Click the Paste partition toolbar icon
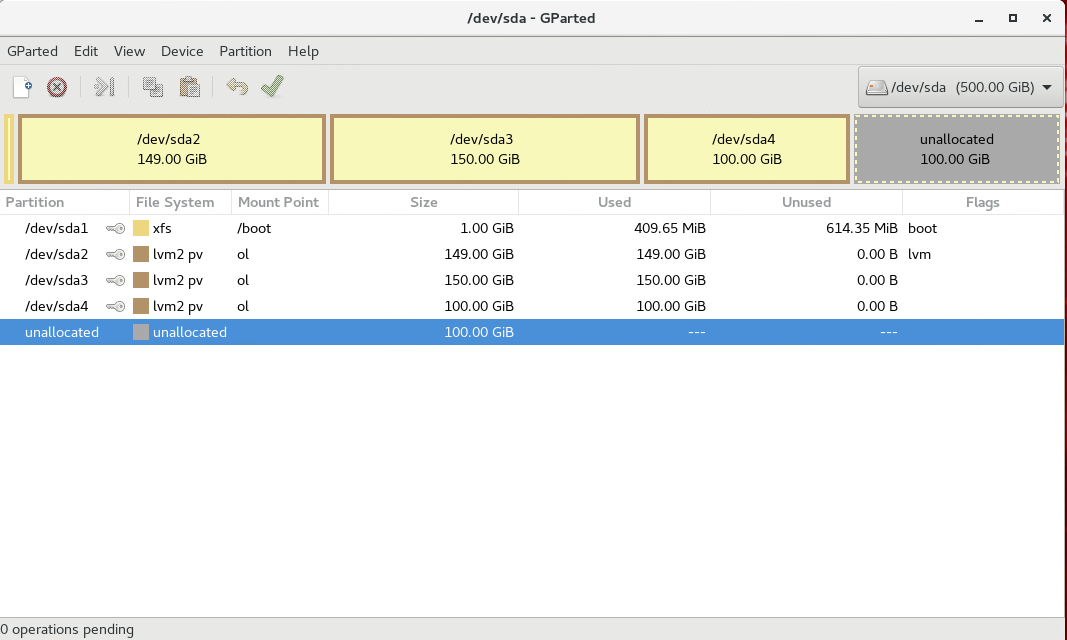1067x640 pixels. pos(189,87)
